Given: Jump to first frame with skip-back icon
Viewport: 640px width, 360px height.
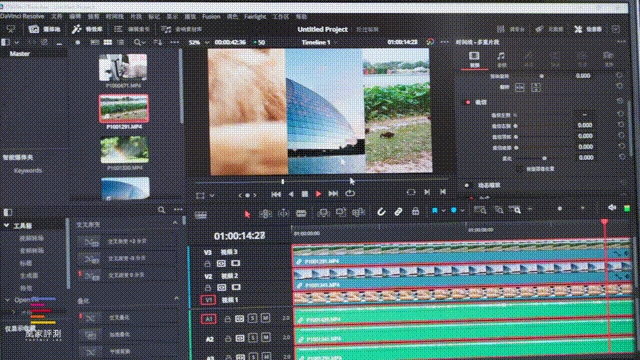Looking at the screenshot, I should click(276, 194).
